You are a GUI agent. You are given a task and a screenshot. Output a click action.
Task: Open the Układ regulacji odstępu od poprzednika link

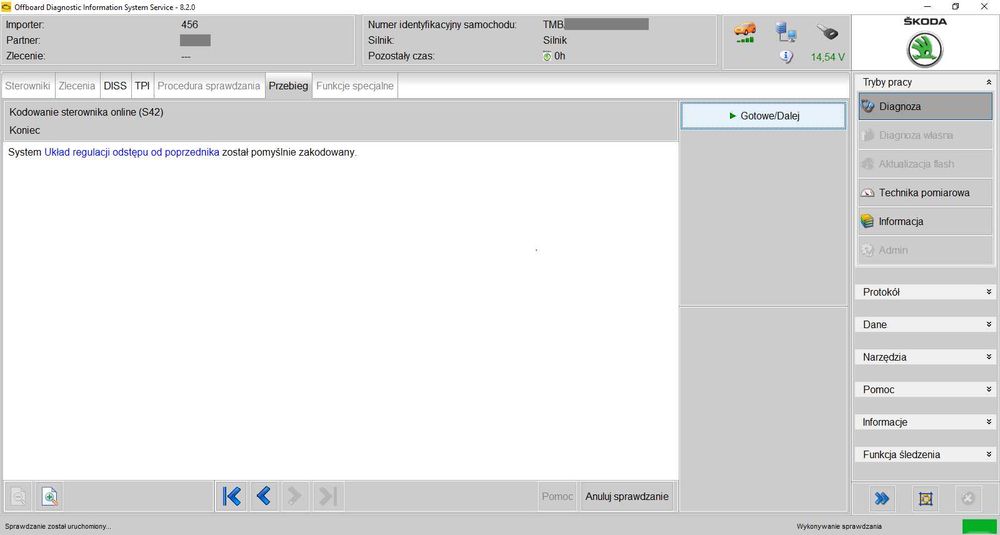(x=132, y=152)
